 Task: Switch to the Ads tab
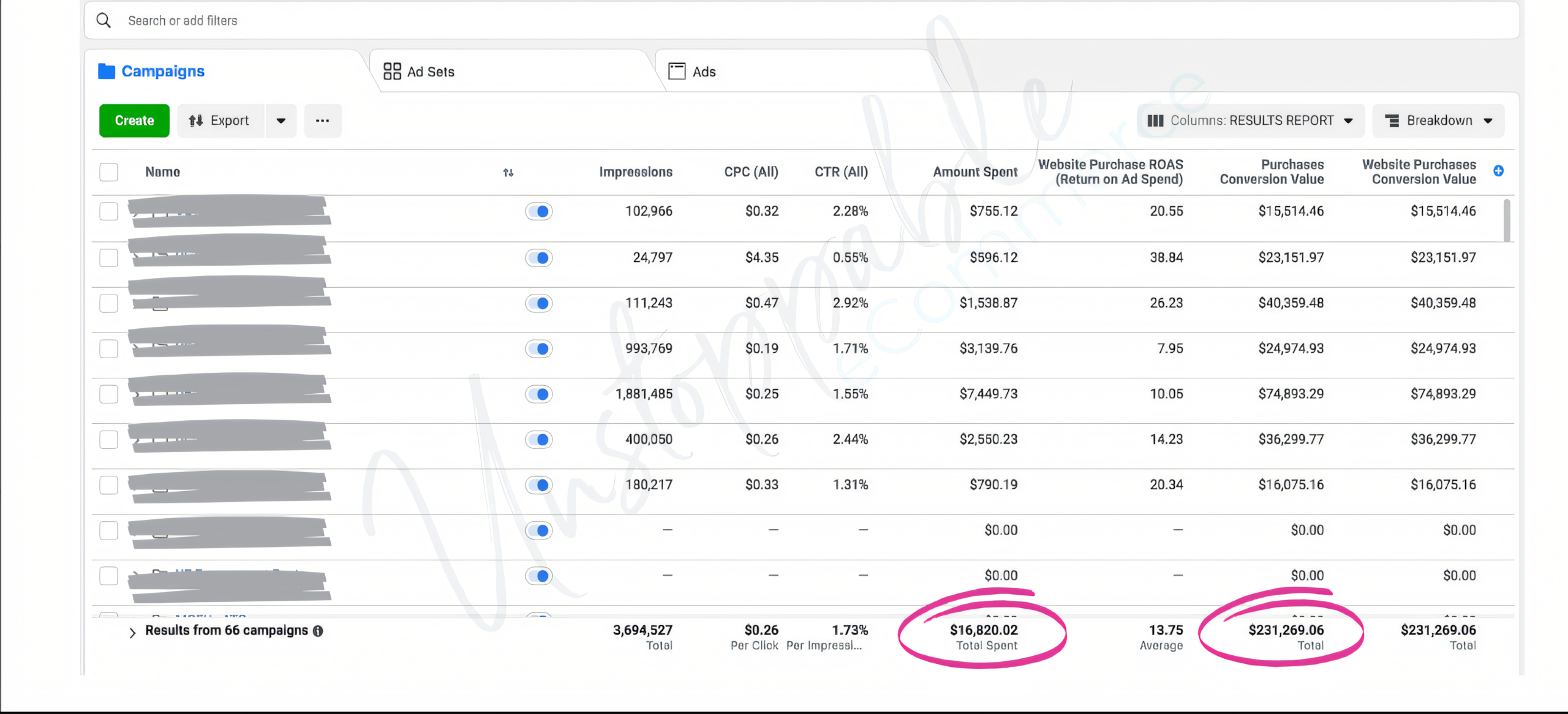click(704, 72)
